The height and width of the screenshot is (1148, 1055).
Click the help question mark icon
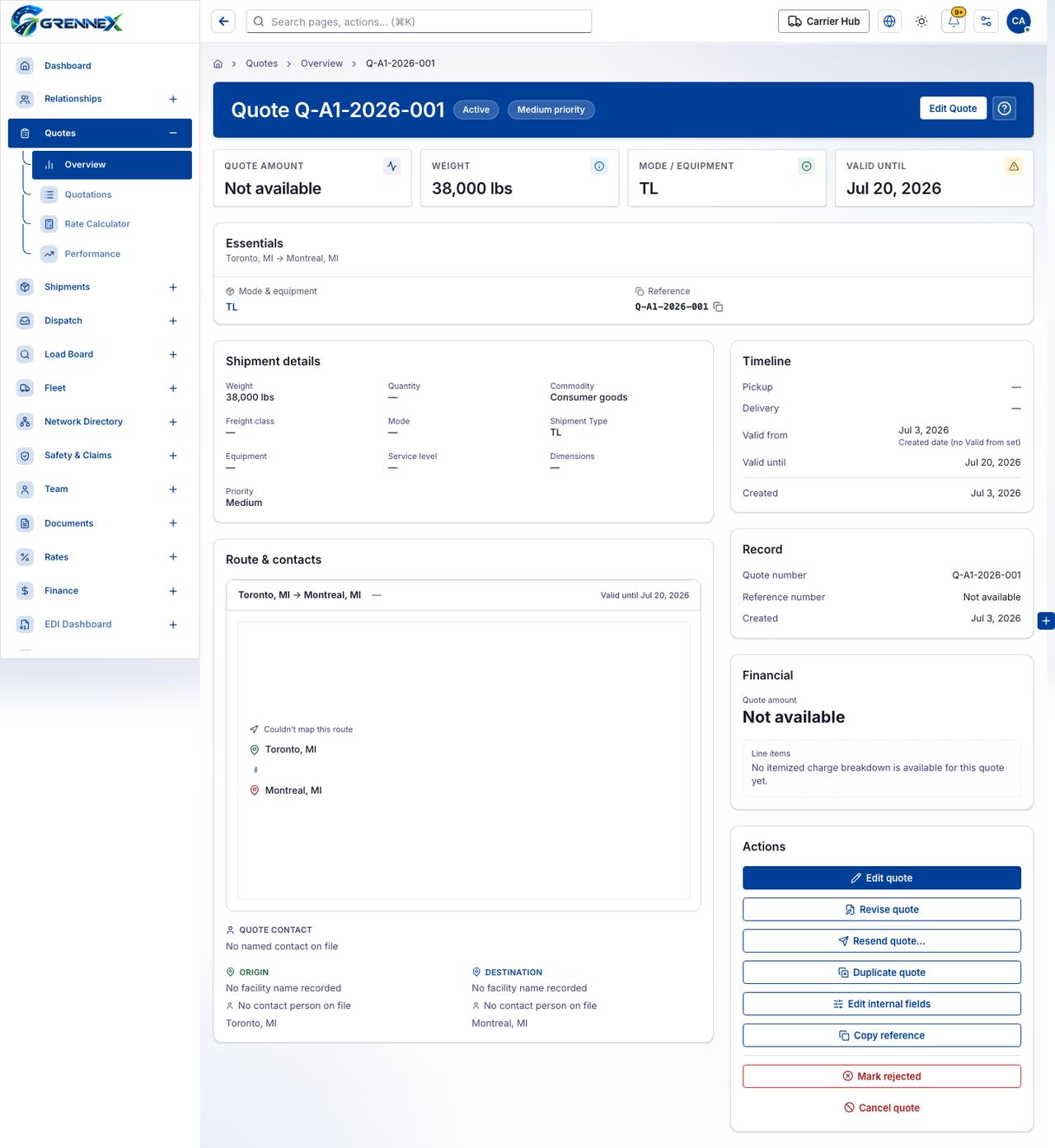(1004, 109)
